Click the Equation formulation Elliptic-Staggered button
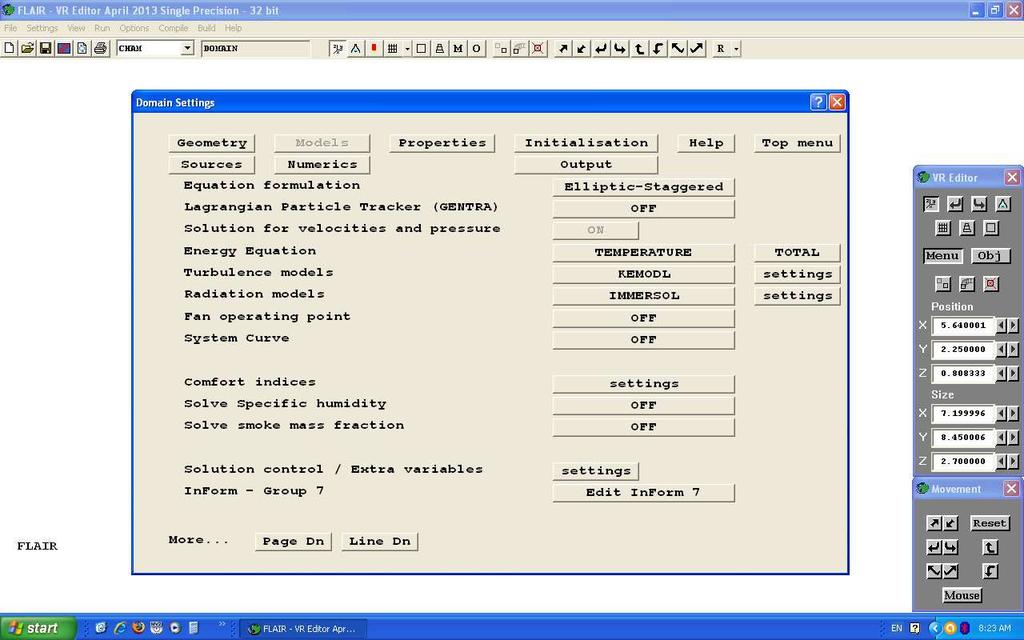 pyautogui.click(x=643, y=187)
